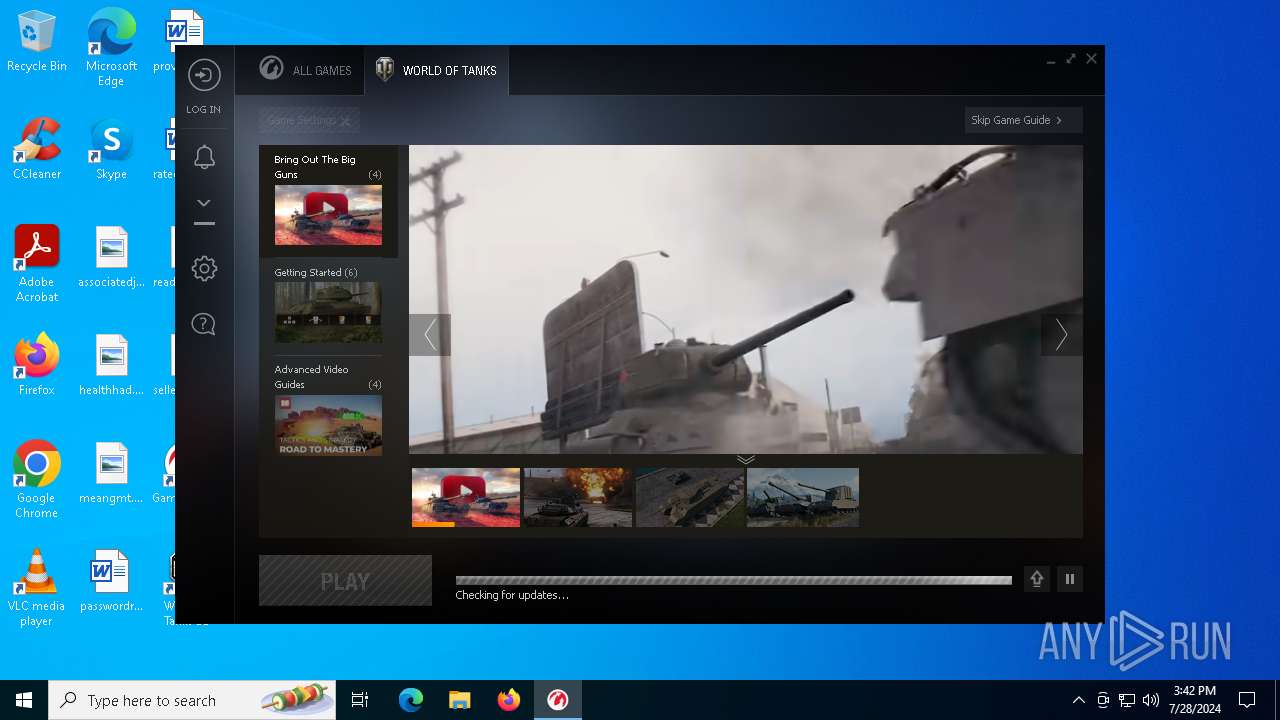
Task: Open Firefox from the taskbar
Action: click(509, 700)
